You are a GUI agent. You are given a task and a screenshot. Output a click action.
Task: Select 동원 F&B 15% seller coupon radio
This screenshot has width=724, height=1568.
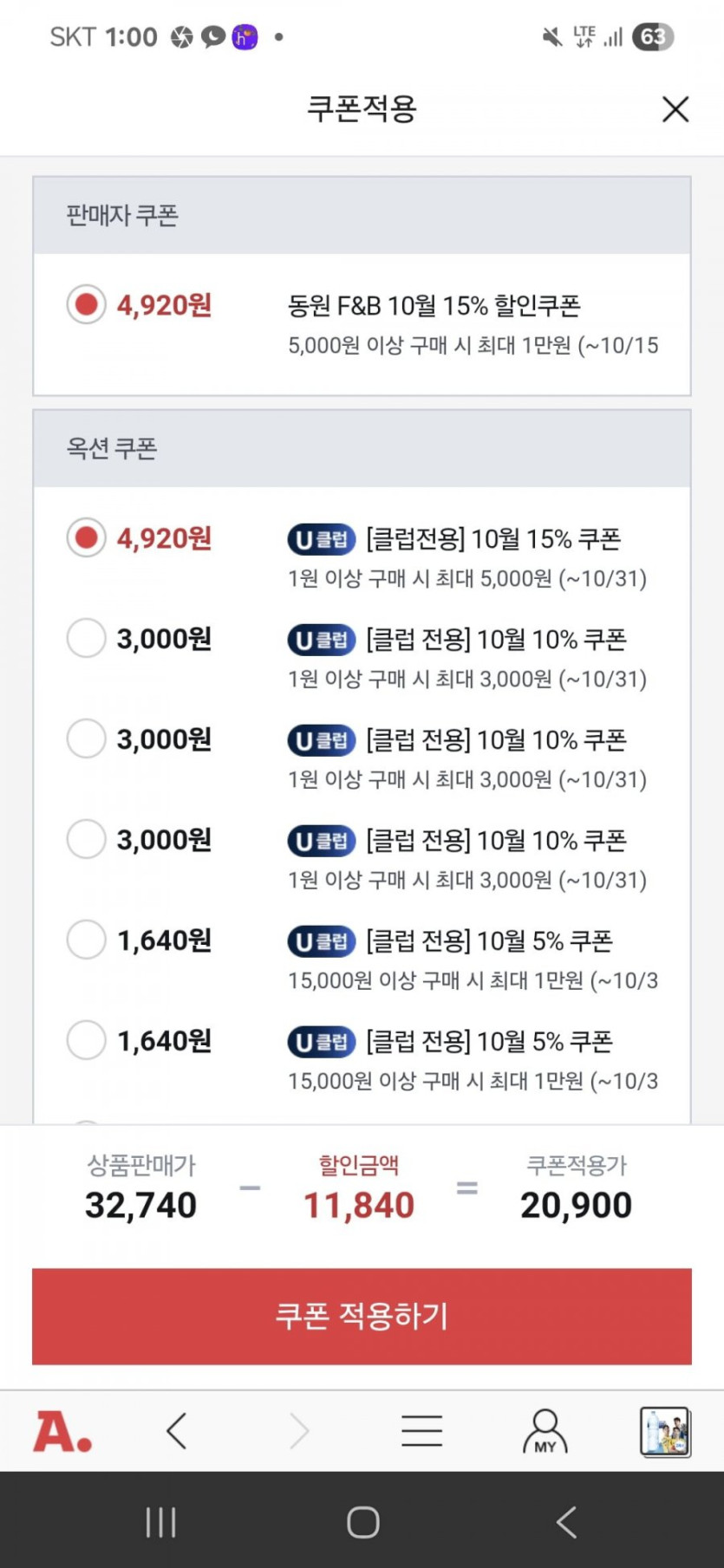tap(87, 305)
